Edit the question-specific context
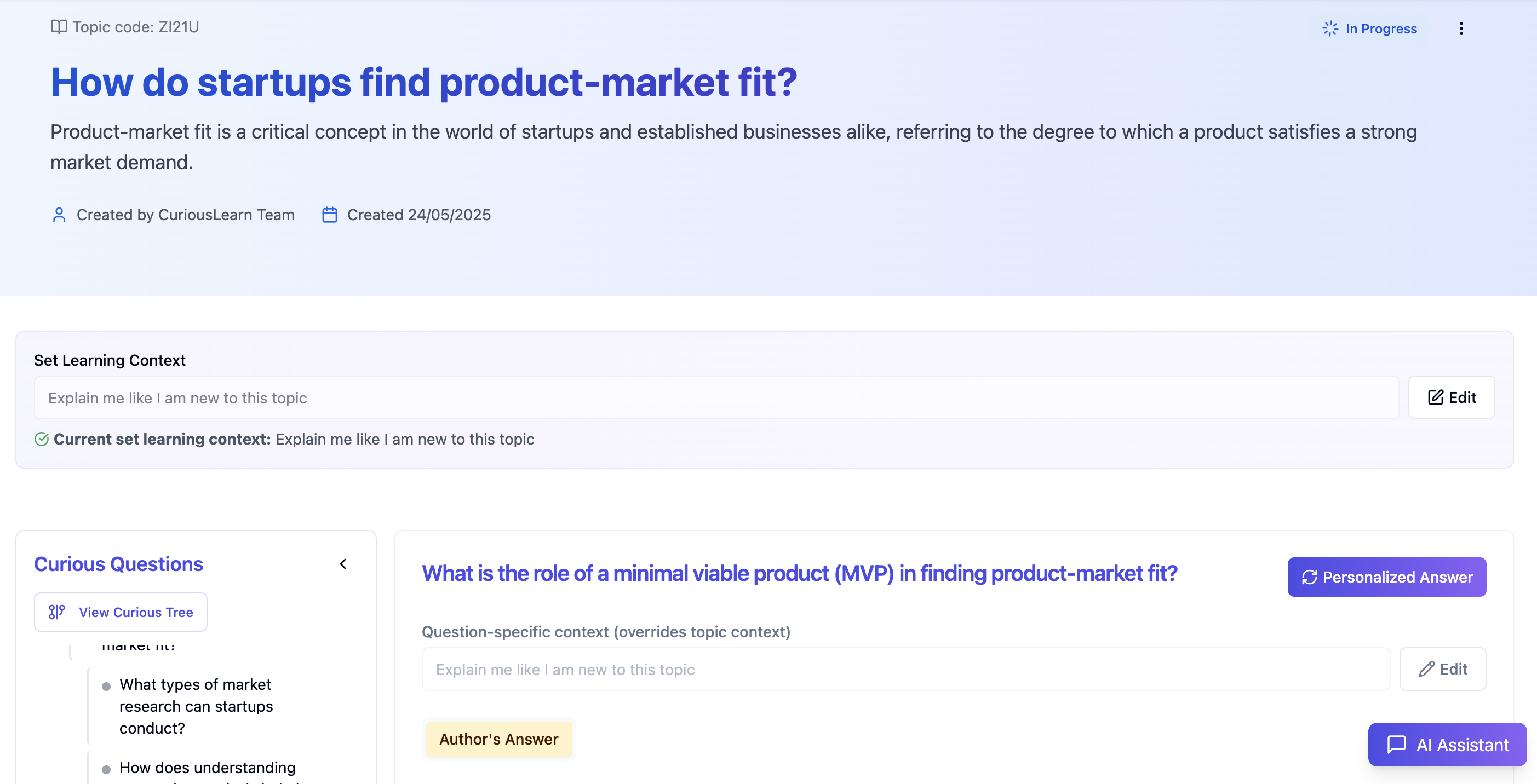1537x784 pixels. (x=1442, y=669)
